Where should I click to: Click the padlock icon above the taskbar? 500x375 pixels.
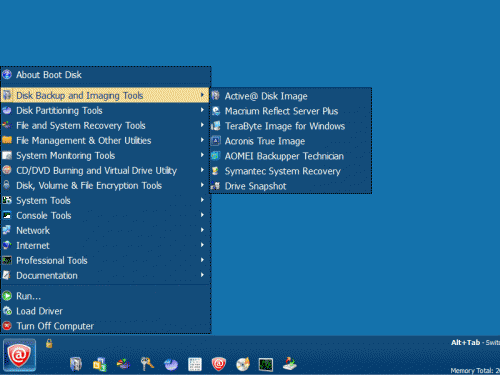[x=49, y=343]
